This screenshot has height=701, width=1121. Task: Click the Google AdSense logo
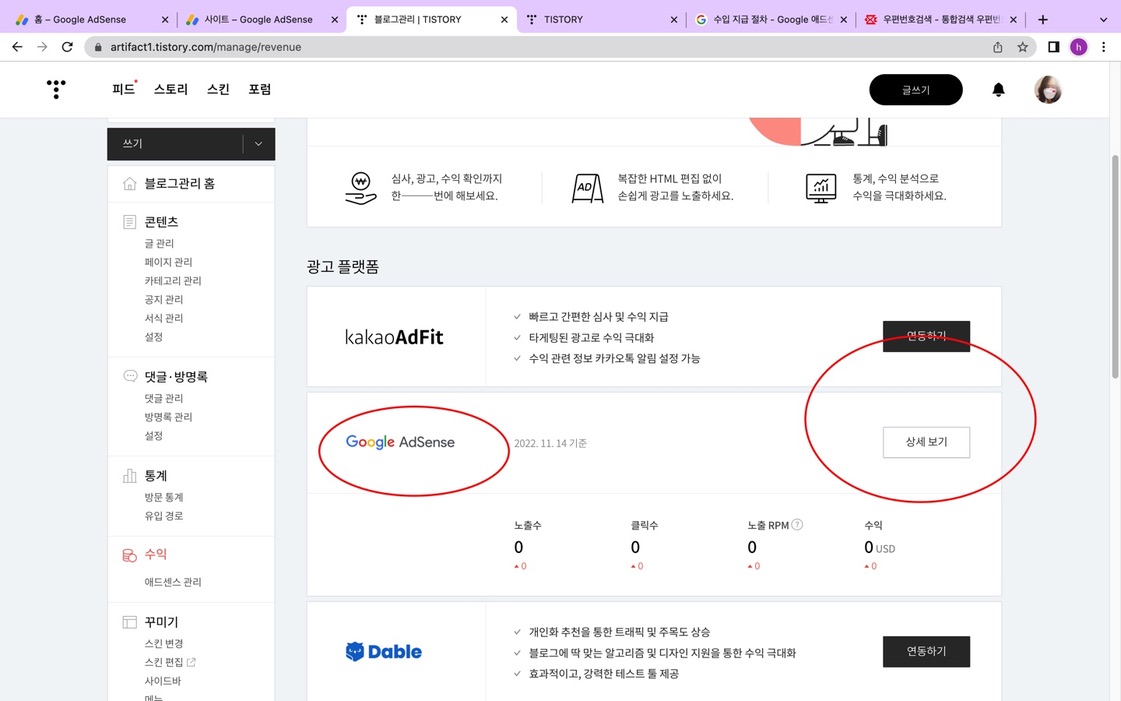tap(400, 442)
